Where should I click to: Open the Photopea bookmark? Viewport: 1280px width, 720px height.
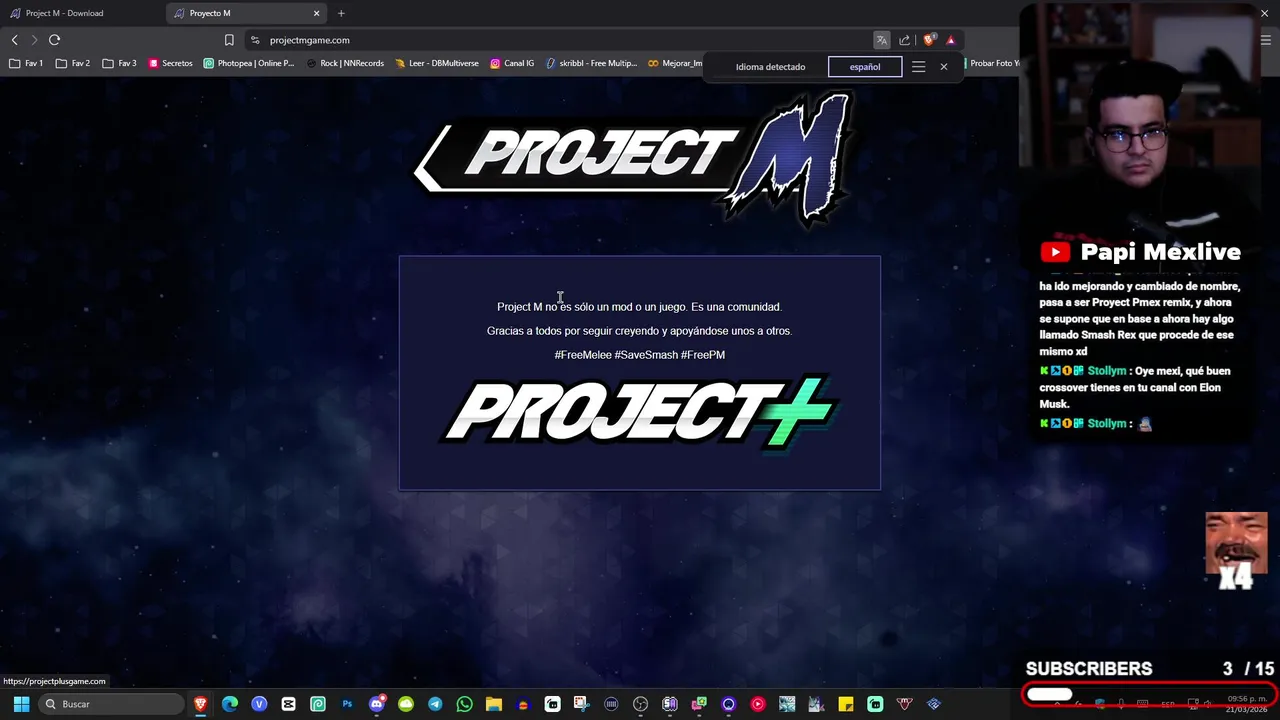pyautogui.click(x=249, y=63)
